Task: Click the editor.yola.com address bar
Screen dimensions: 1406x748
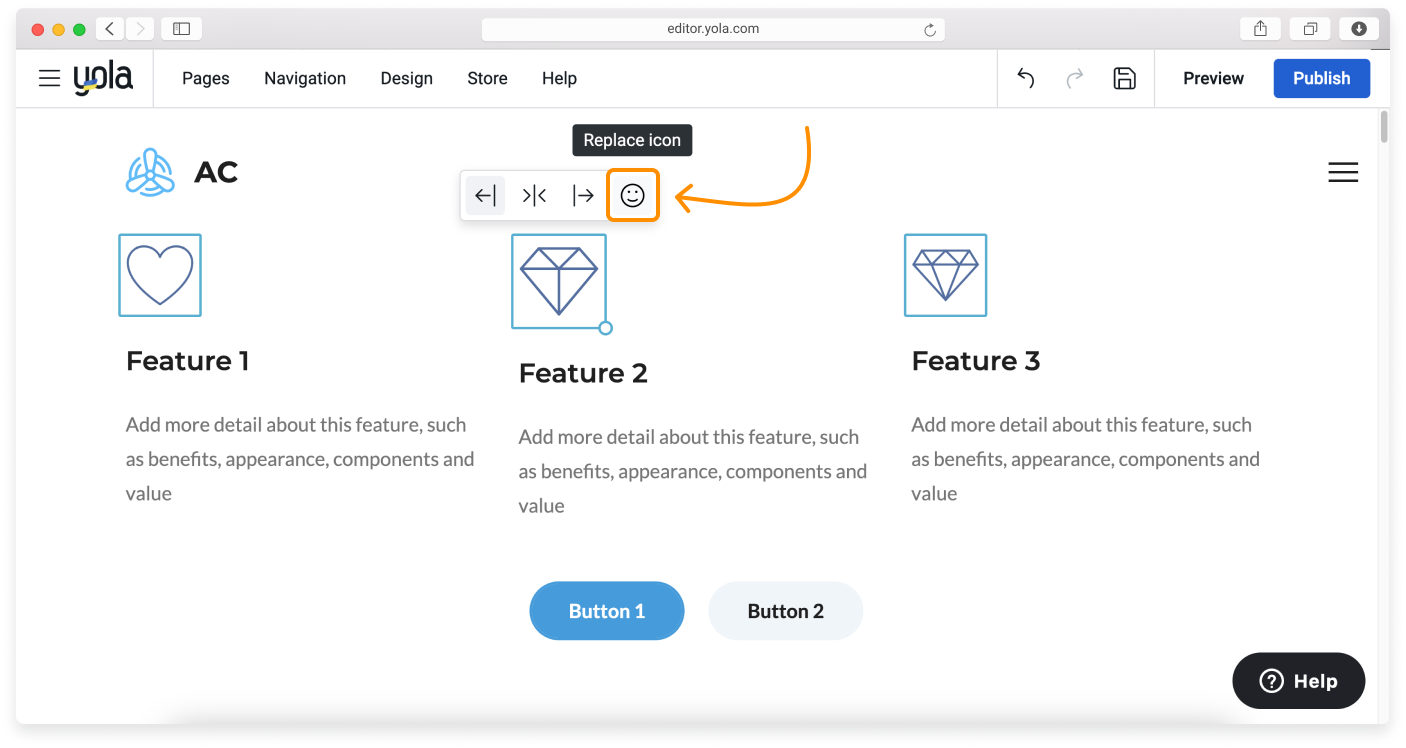Action: (x=712, y=29)
